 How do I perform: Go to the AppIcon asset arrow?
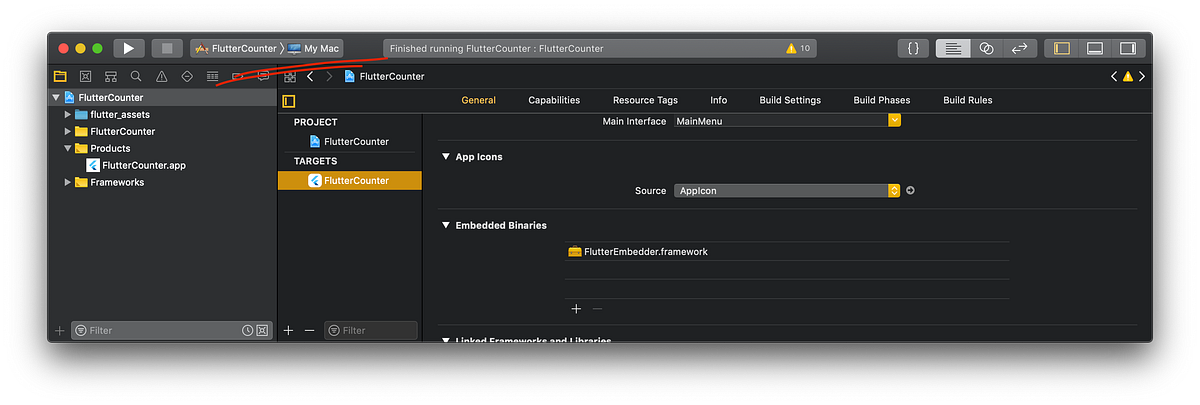910,190
